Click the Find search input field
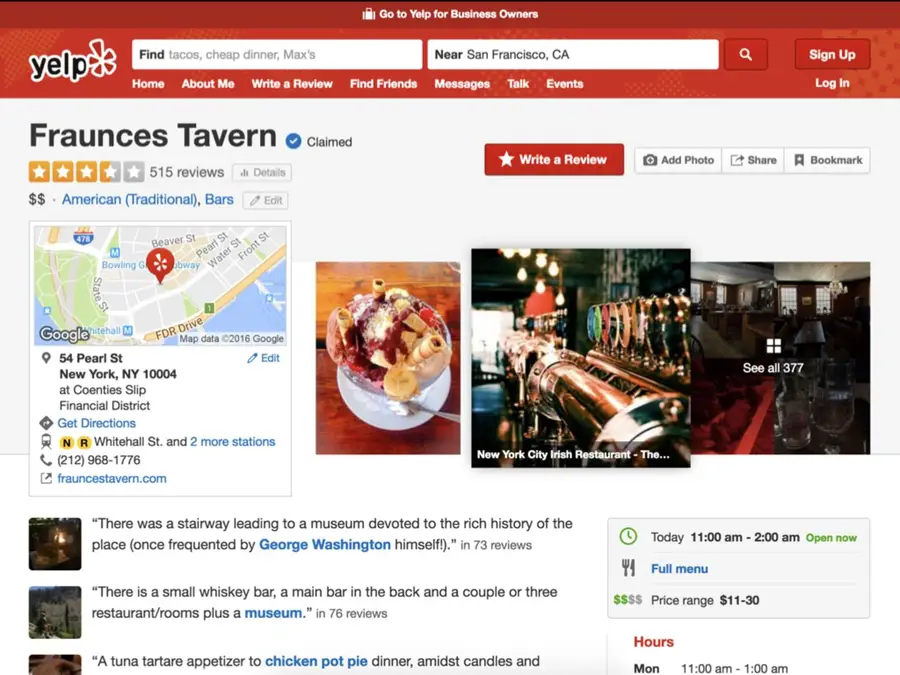 point(277,55)
